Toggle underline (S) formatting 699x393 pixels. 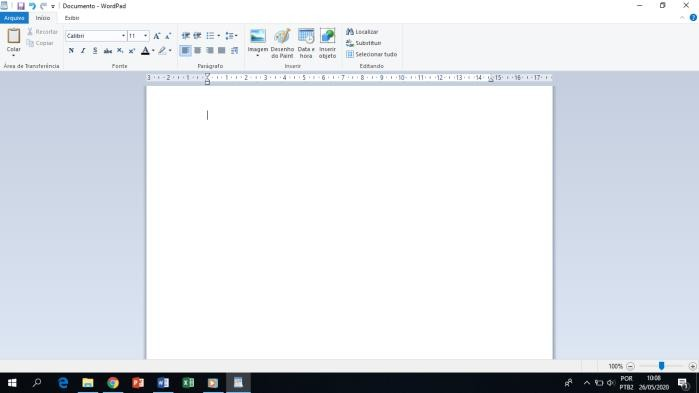[x=95, y=51]
